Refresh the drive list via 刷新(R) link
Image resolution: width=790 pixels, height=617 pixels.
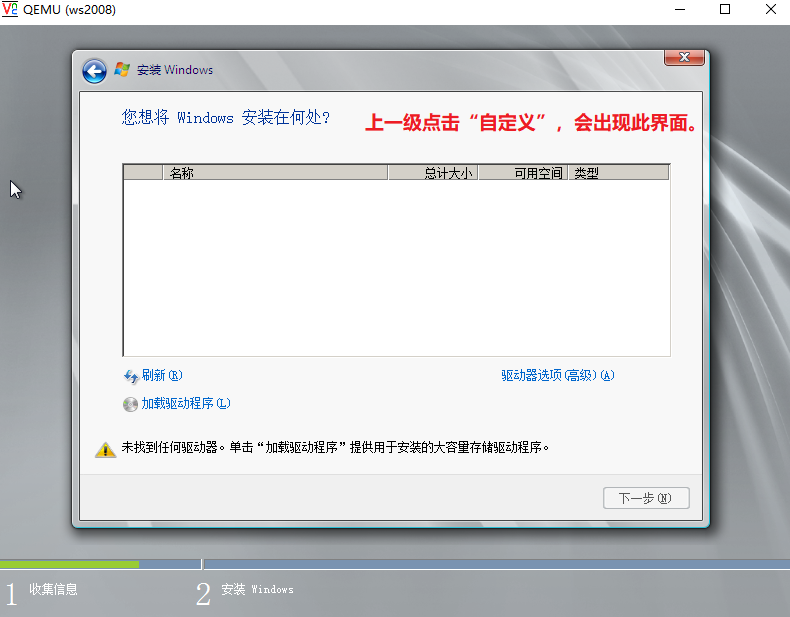tap(162, 375)
